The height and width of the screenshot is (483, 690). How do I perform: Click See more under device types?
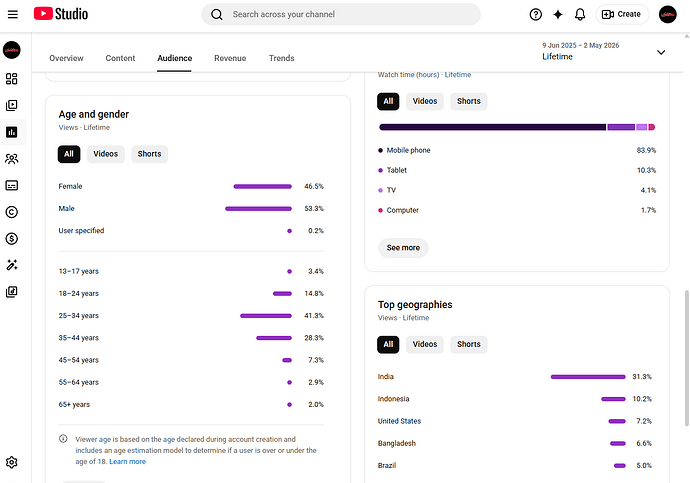pos(403,248)
